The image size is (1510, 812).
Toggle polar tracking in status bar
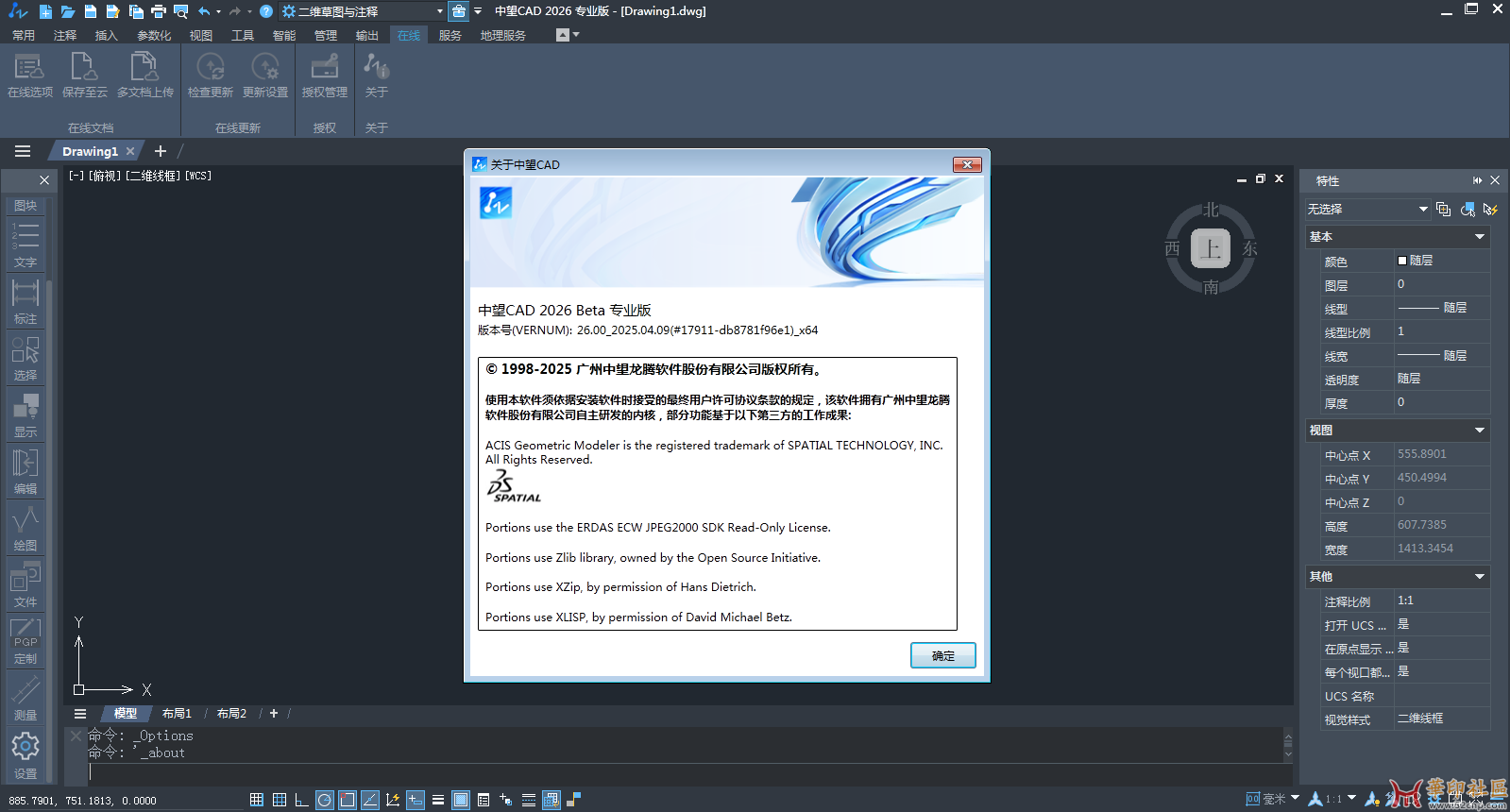click(x=324, y=800)
